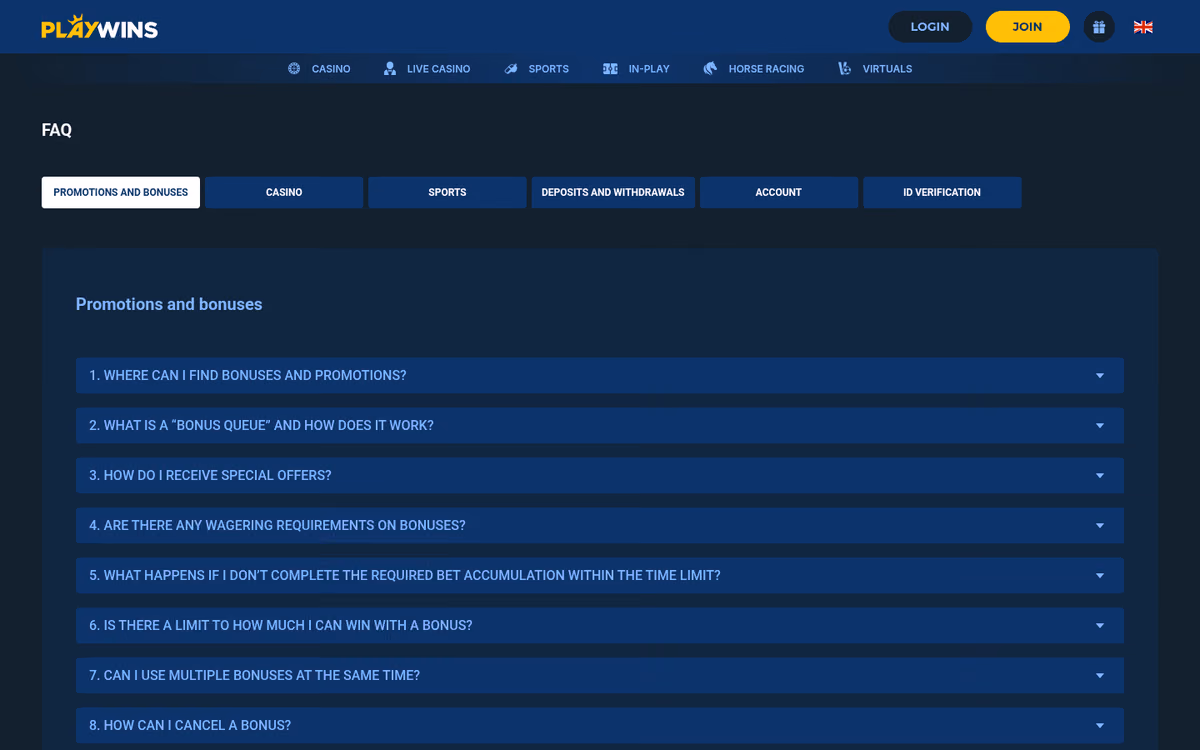Expand question 5 about bet accumulation time limit
The image size is (1200, 750).
600,575
